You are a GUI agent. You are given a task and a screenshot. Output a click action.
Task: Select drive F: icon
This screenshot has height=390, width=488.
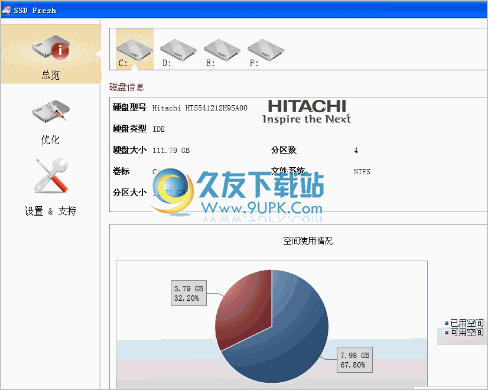tap(265, 52)
